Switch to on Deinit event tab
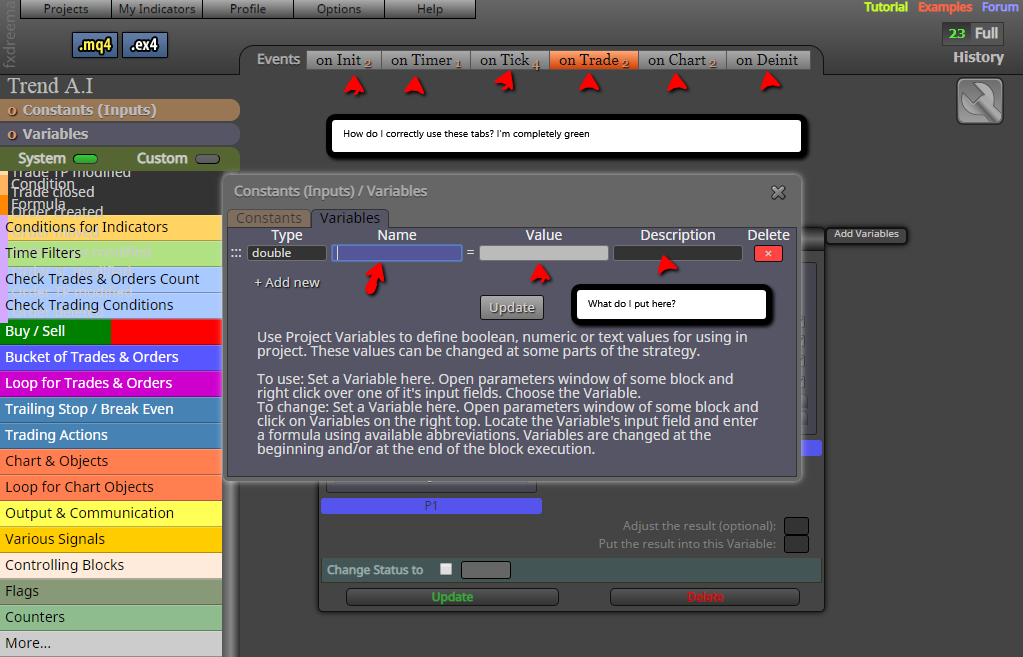1023x657 pixels. (x=768, y=60)
